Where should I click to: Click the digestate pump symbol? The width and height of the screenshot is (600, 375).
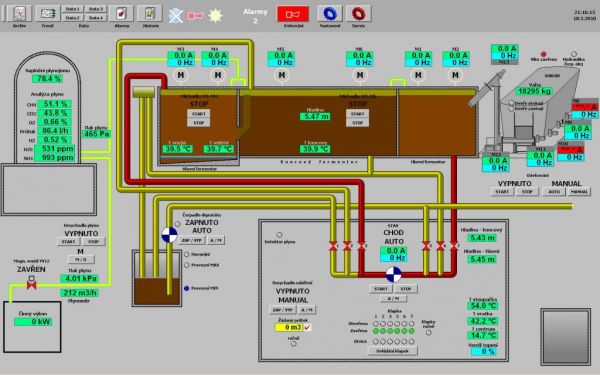pyautogui.click(x=169, y=235)
